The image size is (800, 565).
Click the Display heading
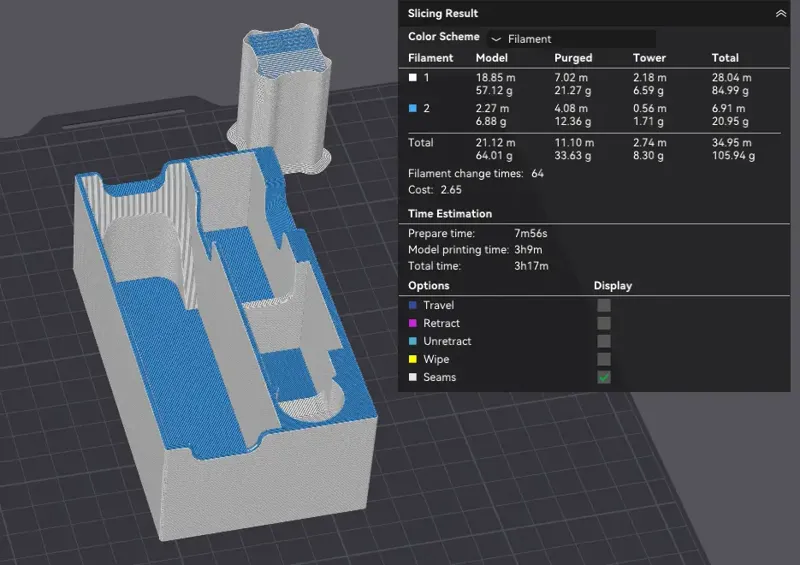coord(612,285)
